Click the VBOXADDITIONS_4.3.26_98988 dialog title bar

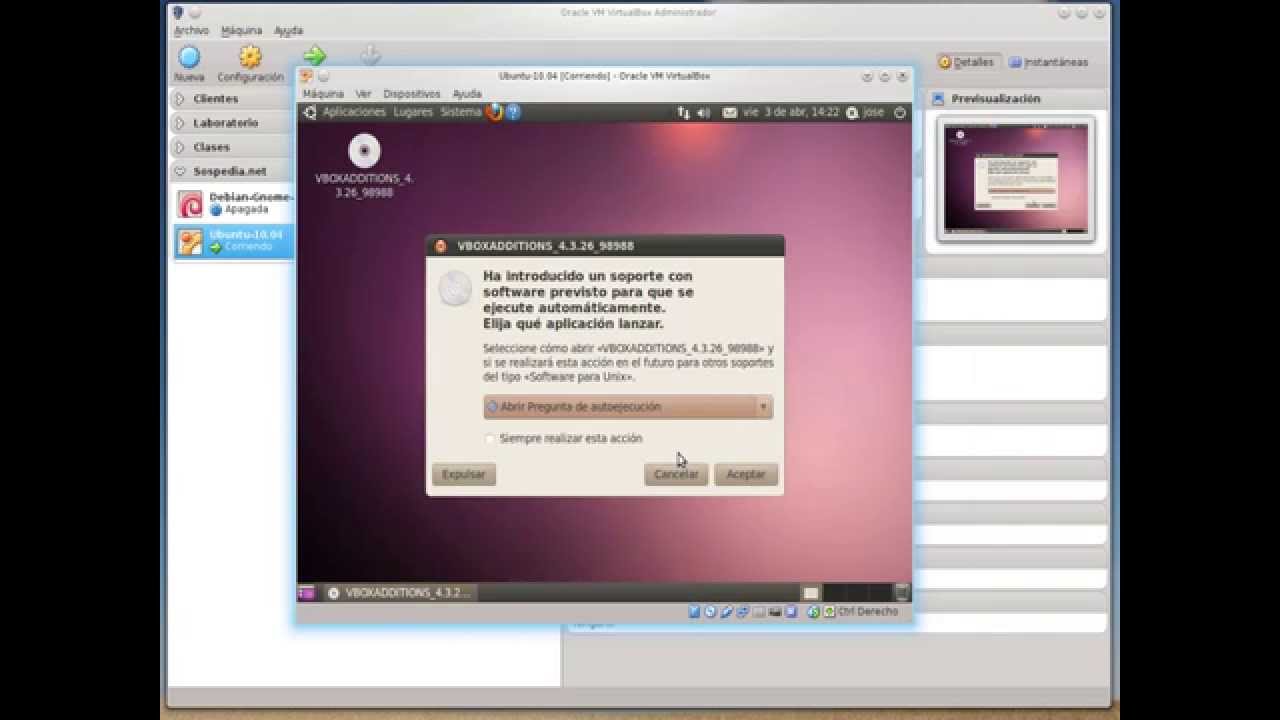[605, 246]
